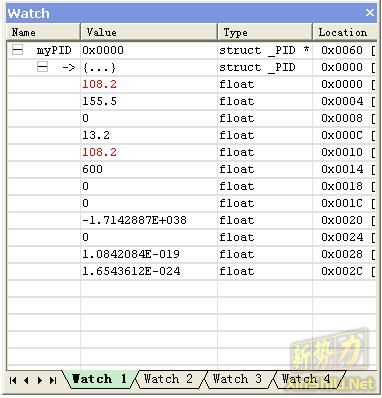Collapse the myPID tree node
This screenshot has width=382, height=398.
pos(17,50)
